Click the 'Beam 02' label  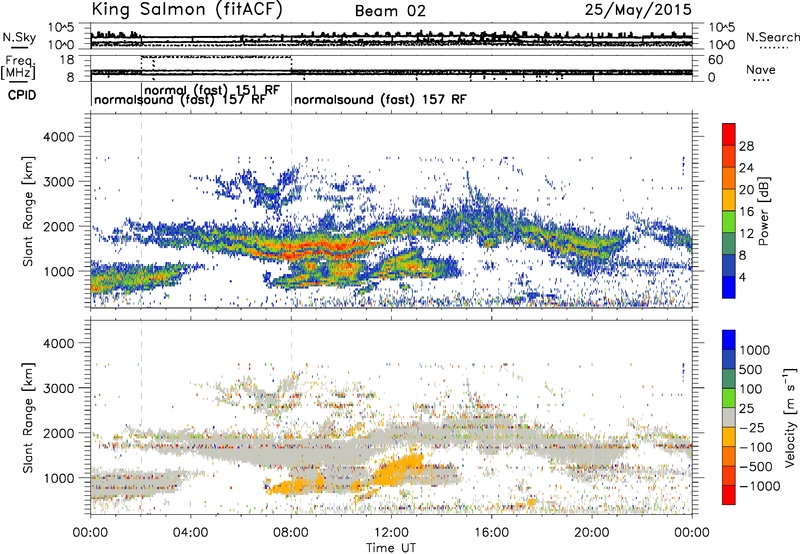[390, 11]
